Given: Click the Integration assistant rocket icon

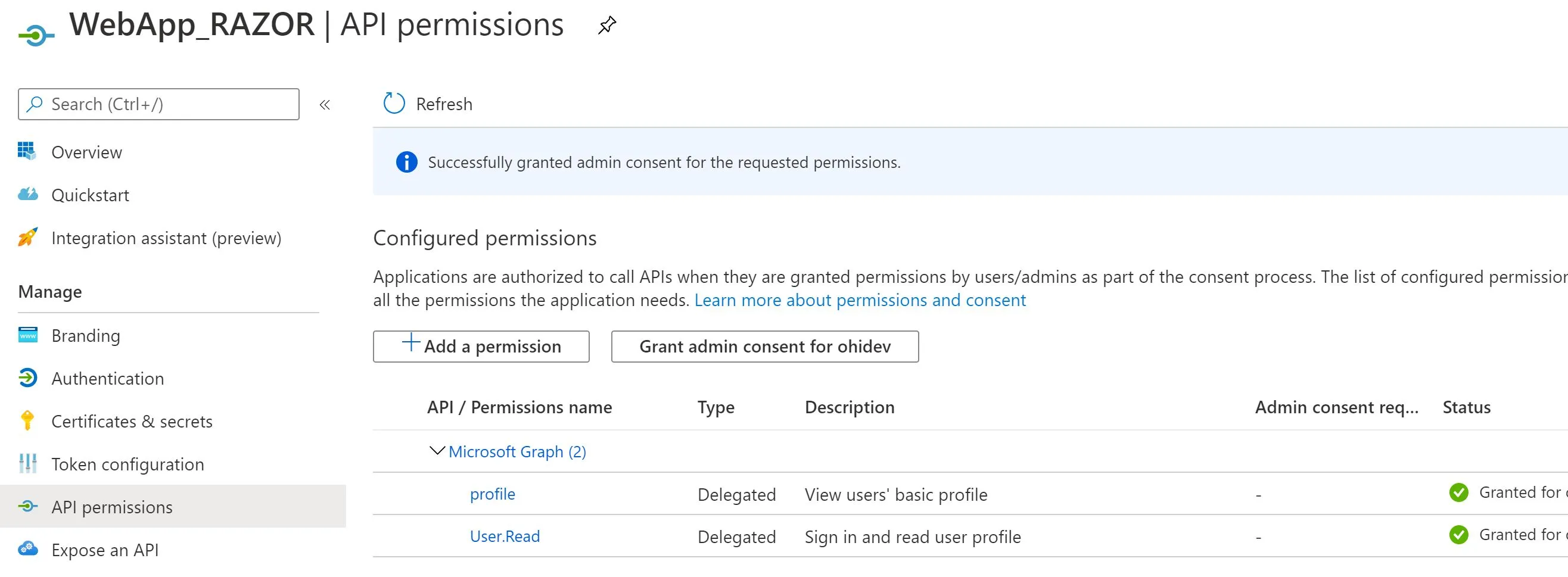Looking at the screenshot, I should 27,238.
